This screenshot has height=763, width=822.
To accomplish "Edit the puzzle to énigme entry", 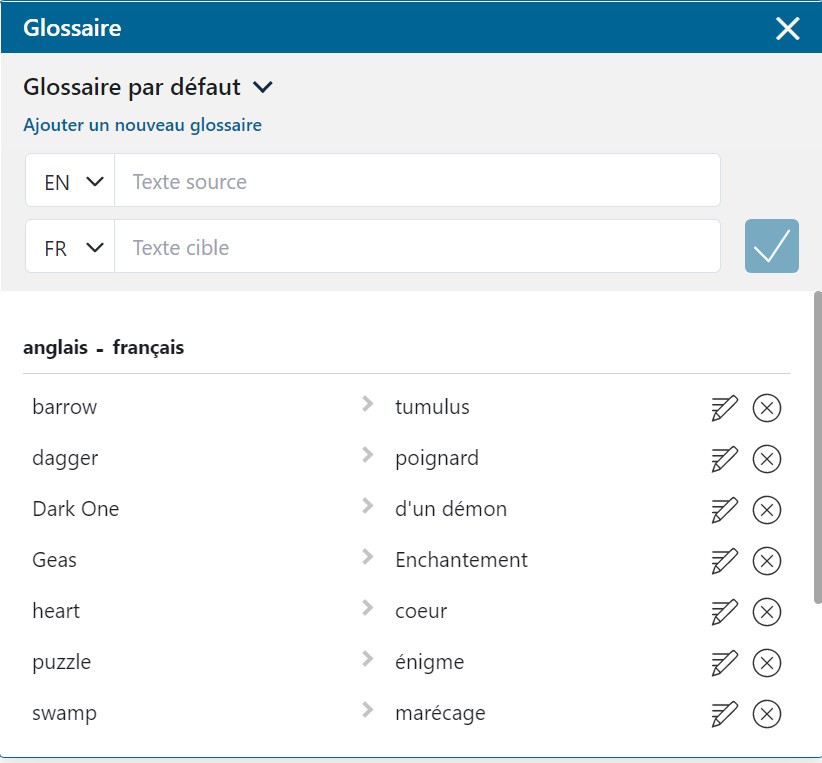I will coord(724,663).
